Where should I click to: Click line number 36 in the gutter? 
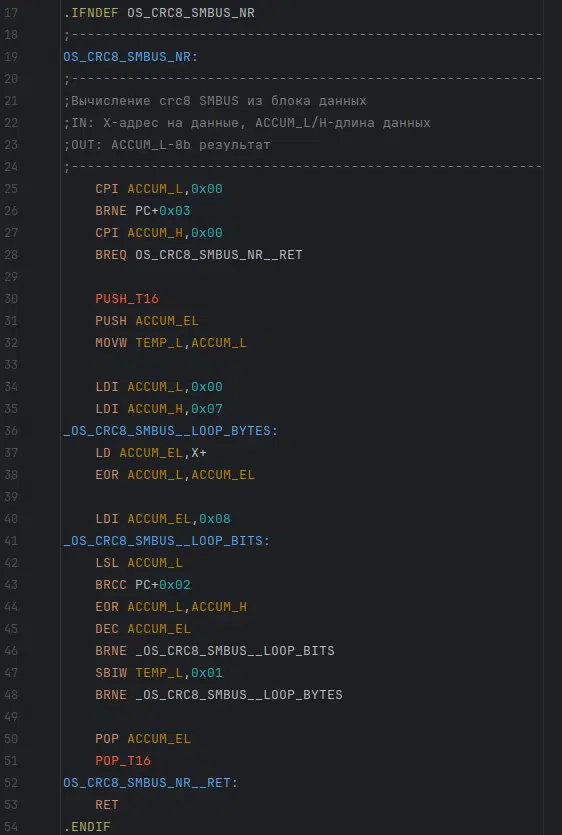pyautogui.click(x=11, y=431)
